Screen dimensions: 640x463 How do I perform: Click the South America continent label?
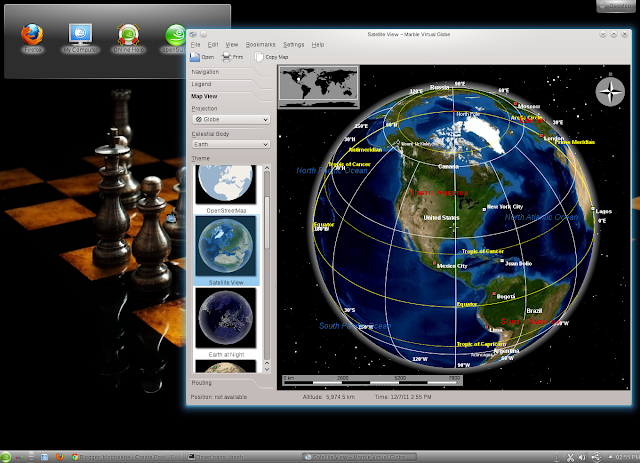(x=529, y=322)
